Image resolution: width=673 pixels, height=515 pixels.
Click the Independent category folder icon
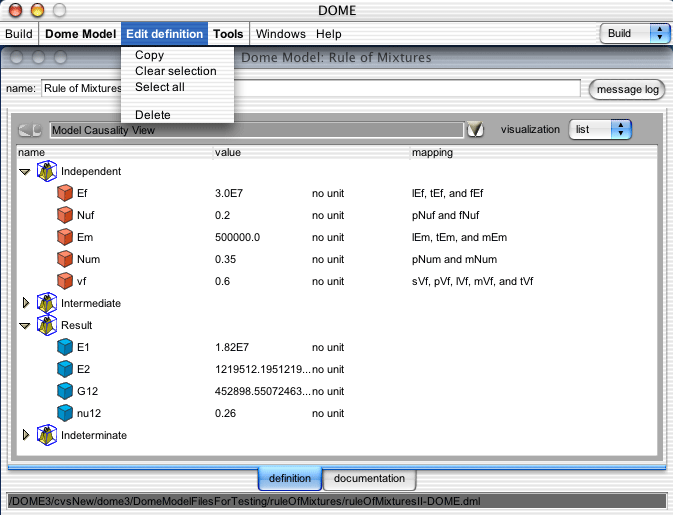pyautogui.click(x=47, y=171)
